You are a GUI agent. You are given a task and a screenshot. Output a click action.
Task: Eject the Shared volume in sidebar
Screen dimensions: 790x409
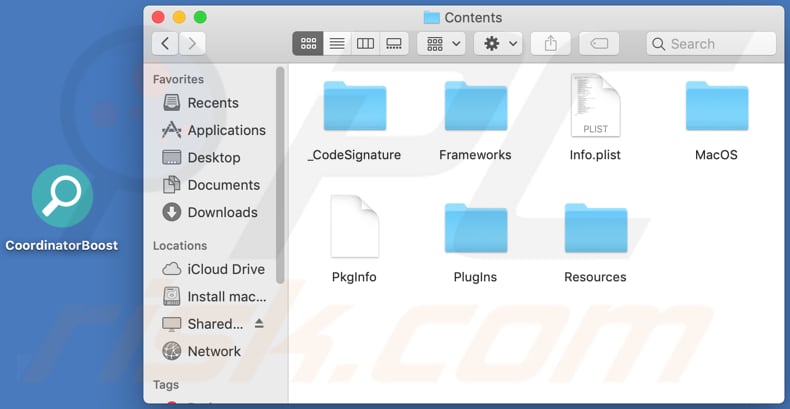pyautogui.click(x=259, y=324)
